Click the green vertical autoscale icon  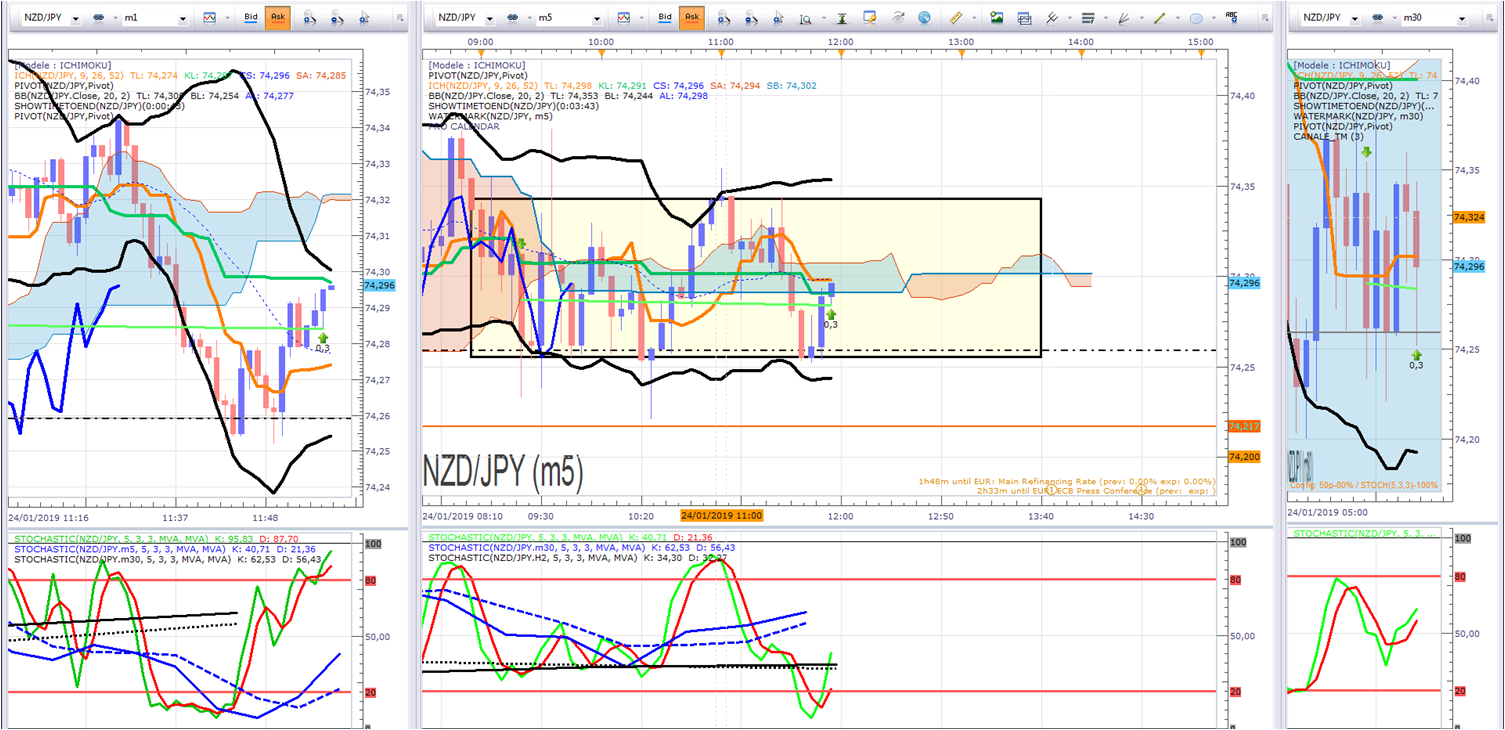[x=842, y=18]
